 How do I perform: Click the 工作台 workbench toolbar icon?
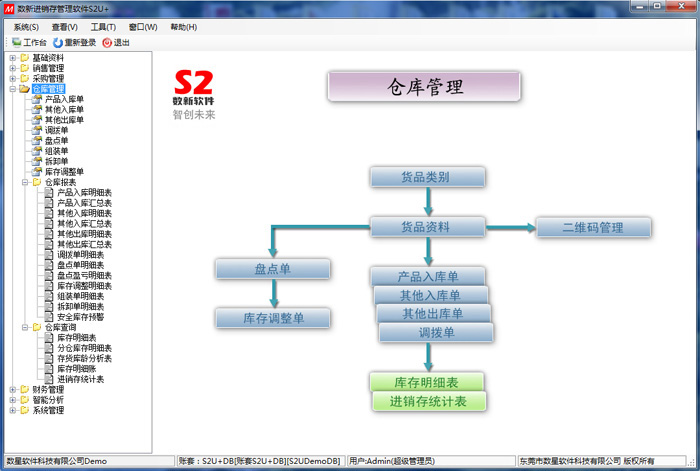click(x=17, y=42)
